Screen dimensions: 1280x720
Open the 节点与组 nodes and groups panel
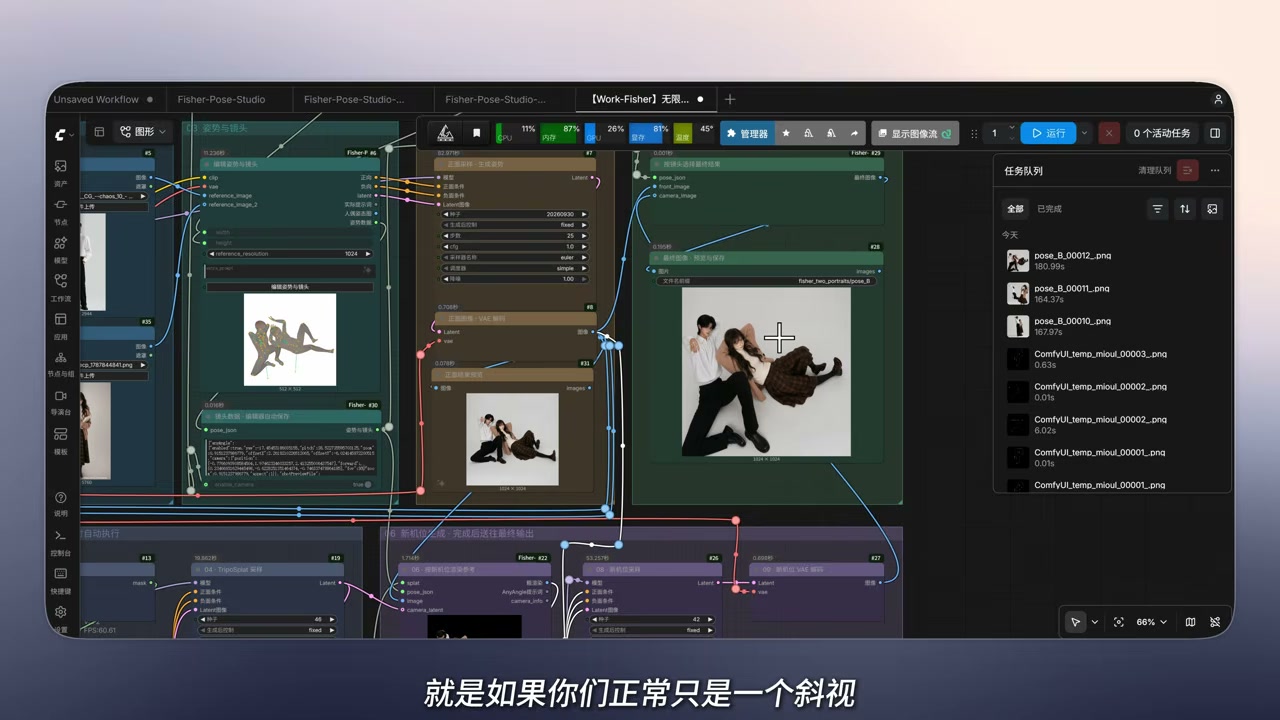coord(60,363)
